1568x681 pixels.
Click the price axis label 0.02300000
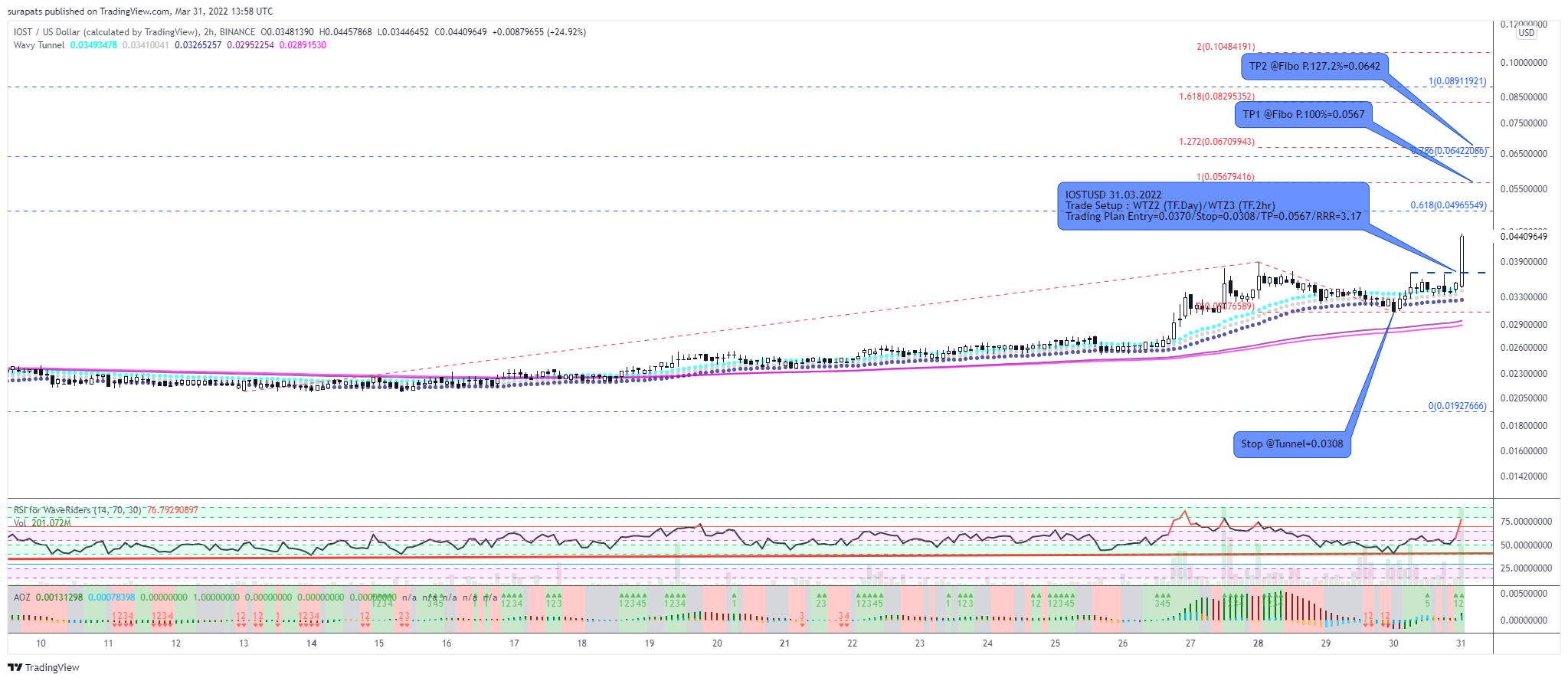click(x=1524, y=374)
